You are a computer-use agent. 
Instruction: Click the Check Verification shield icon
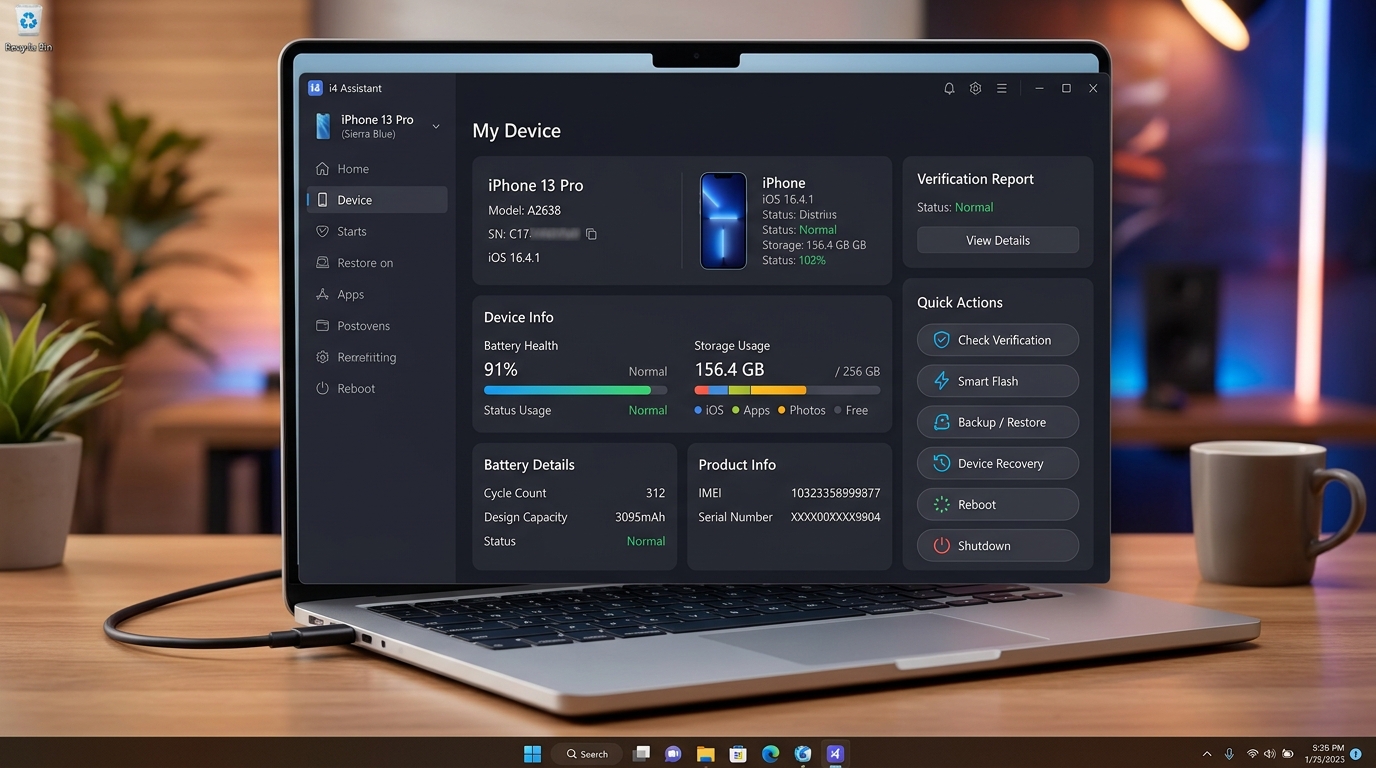(941, 340)
